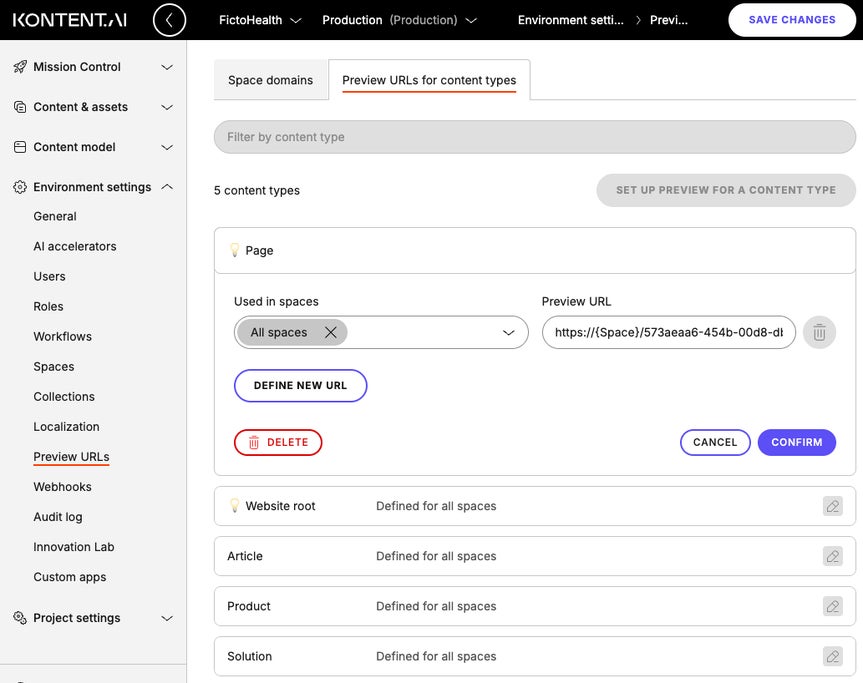This screenshot has height=683, width=863.
Task: Click the Previ... breadcrumb
Action: pos(669,20)
